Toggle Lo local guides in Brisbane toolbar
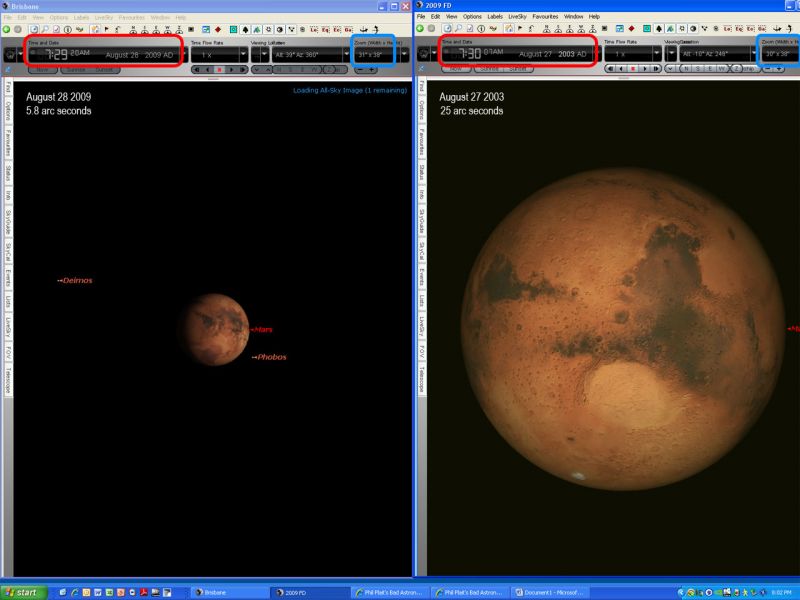Image resolution: width=800 pixels, height=600 pixels. pos(314,30)
